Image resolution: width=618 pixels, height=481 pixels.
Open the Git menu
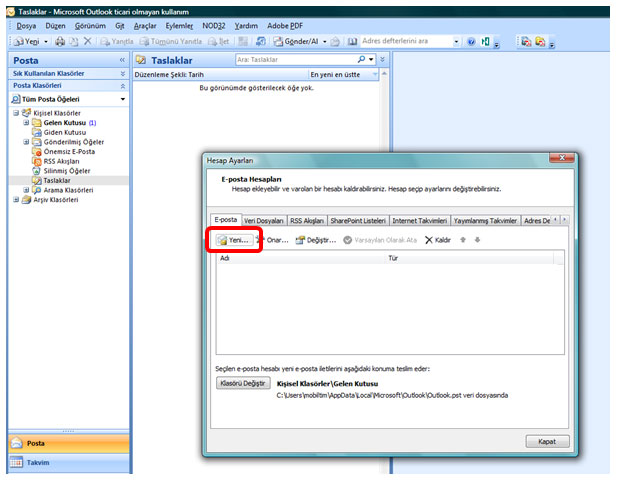[x=119, y=26]
